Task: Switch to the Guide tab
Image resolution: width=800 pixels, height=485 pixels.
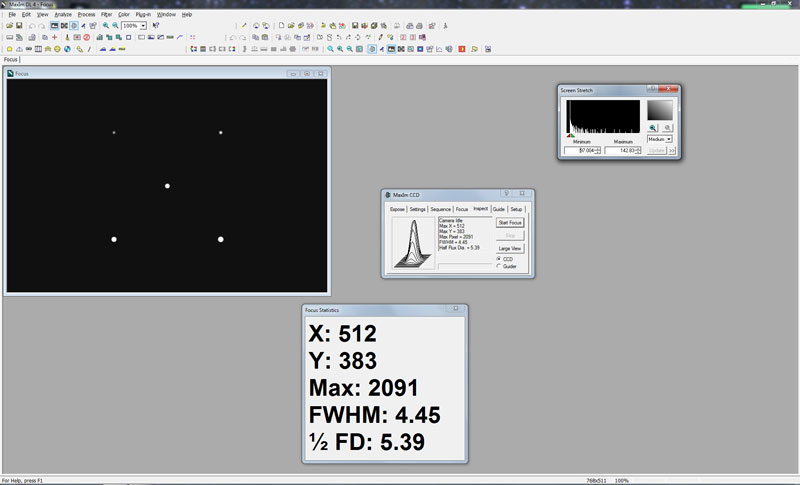Action: (498, 209)
